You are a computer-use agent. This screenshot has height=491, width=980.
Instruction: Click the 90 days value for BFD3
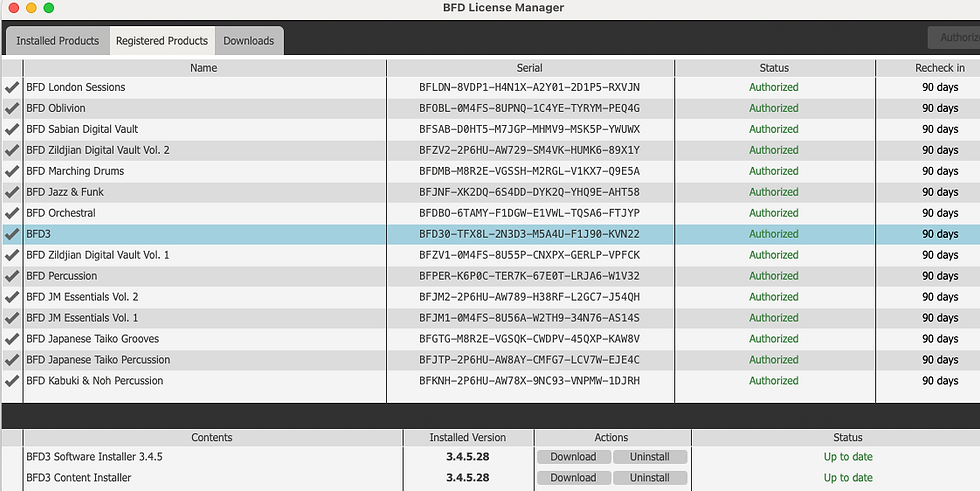point(940,234)
